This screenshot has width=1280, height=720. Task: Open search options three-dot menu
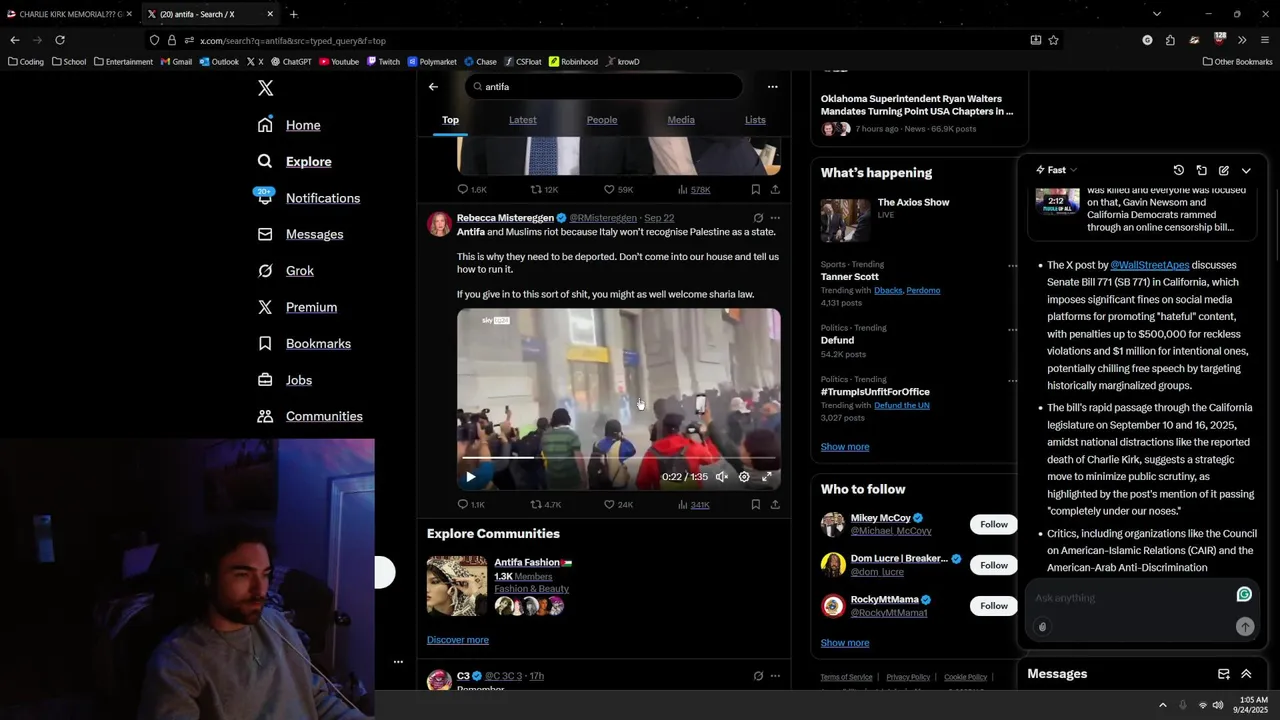click(x=772, y=87)
